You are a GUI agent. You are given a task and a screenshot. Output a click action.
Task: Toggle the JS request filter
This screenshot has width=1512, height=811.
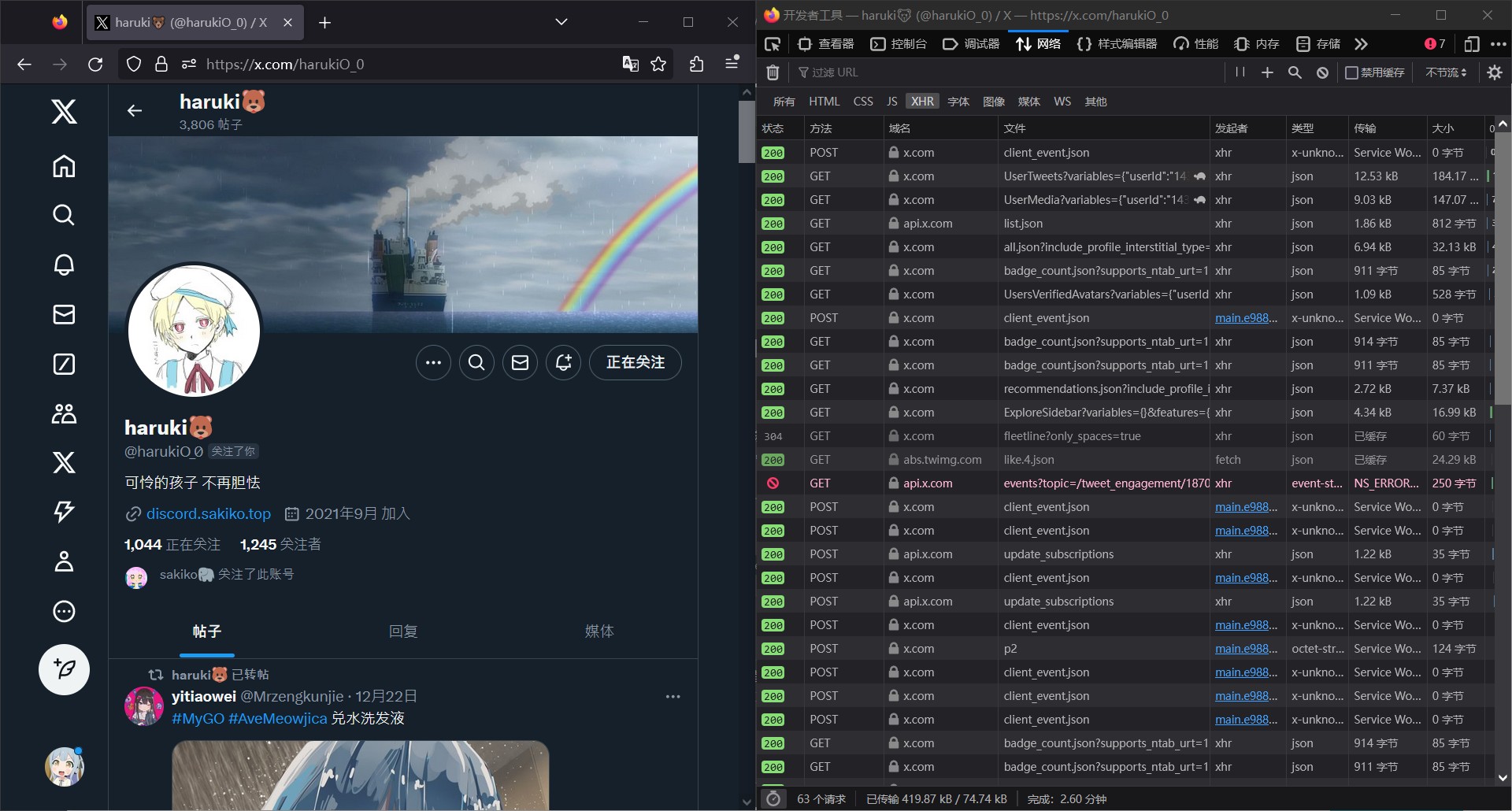click(x=891, y=102)
